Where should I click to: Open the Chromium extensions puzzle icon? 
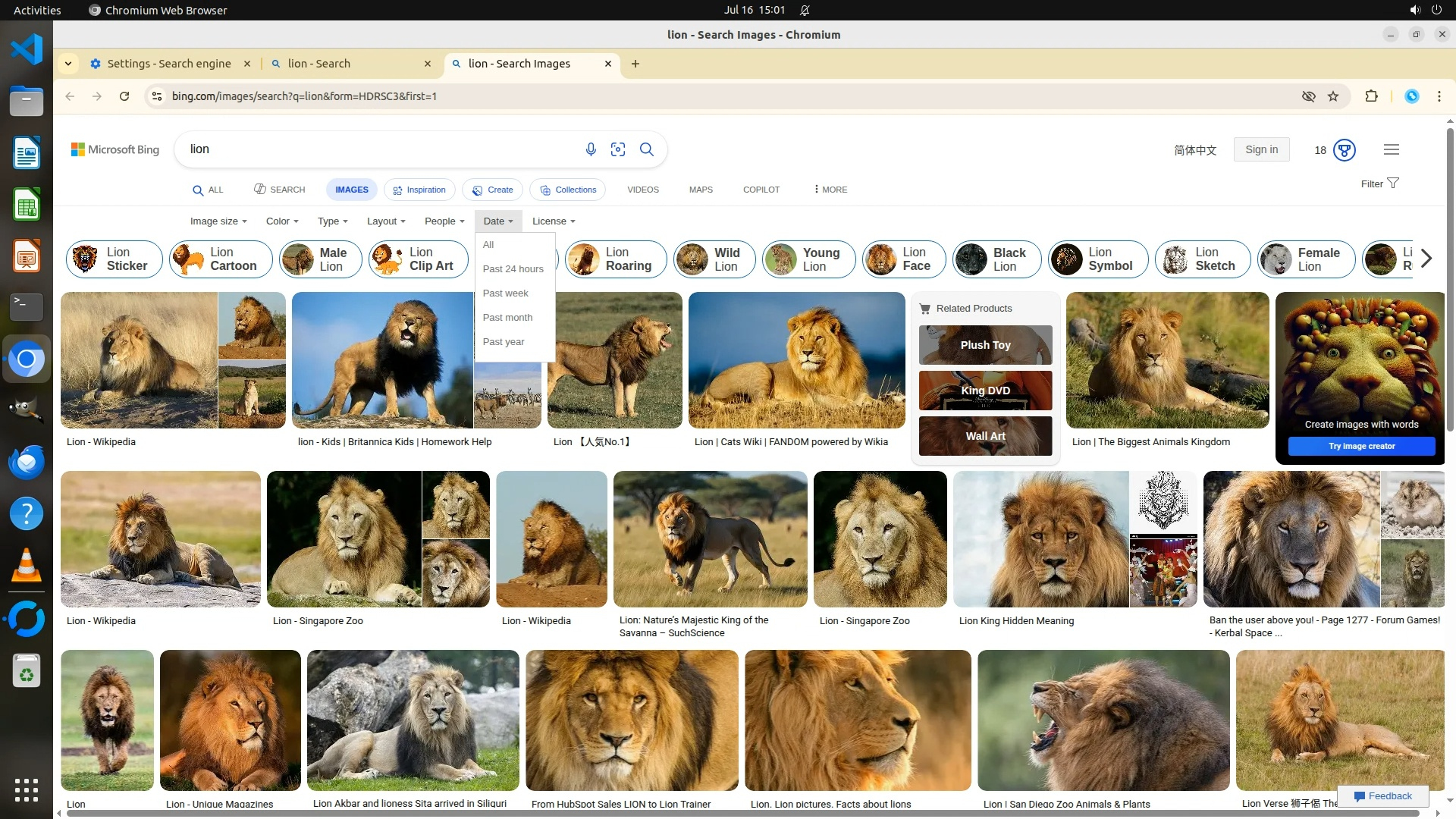pyautogui.click(x=1371, y=96)
